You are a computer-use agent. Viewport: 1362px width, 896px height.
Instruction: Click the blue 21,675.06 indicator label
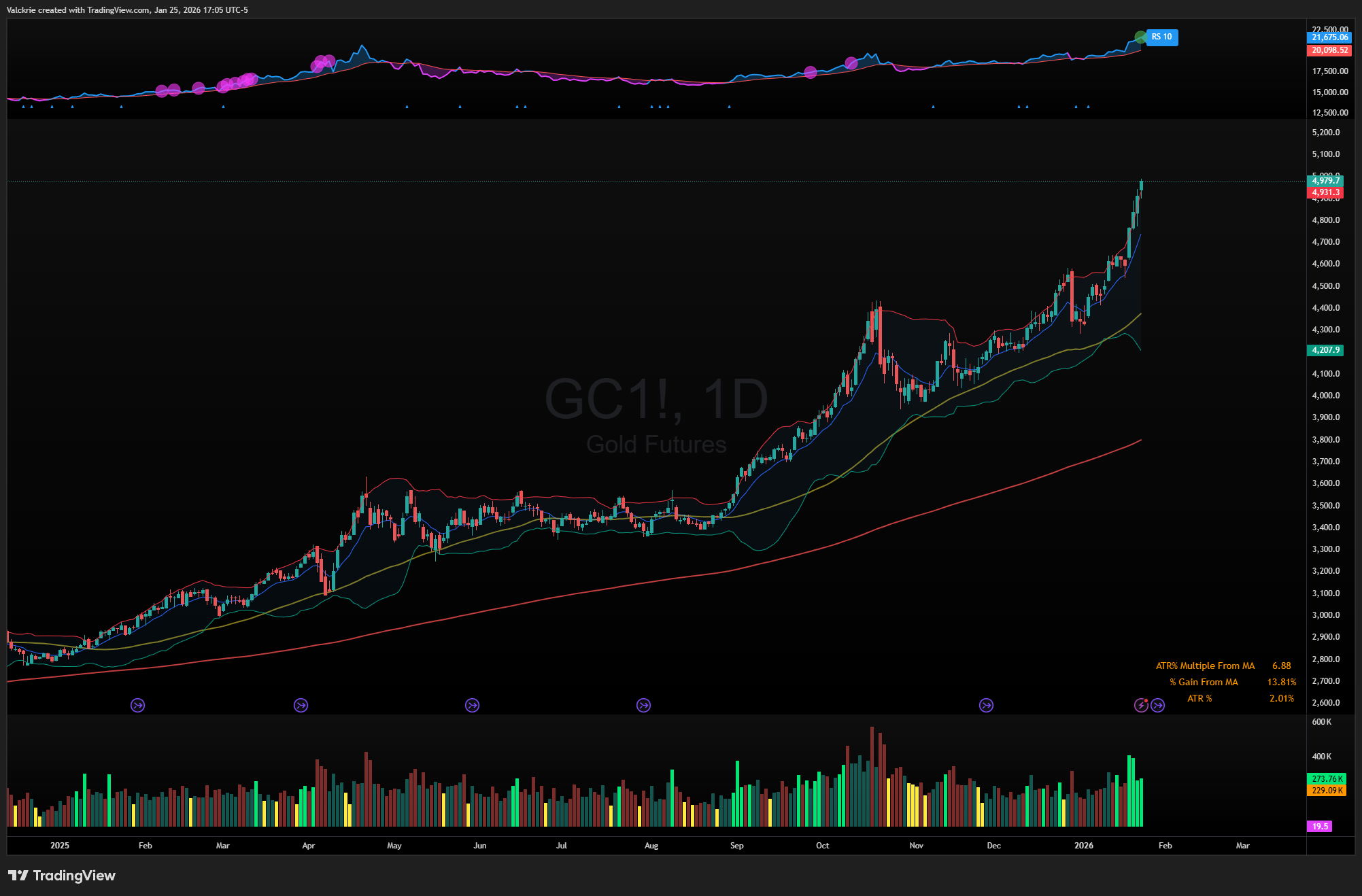[1329, 37]
